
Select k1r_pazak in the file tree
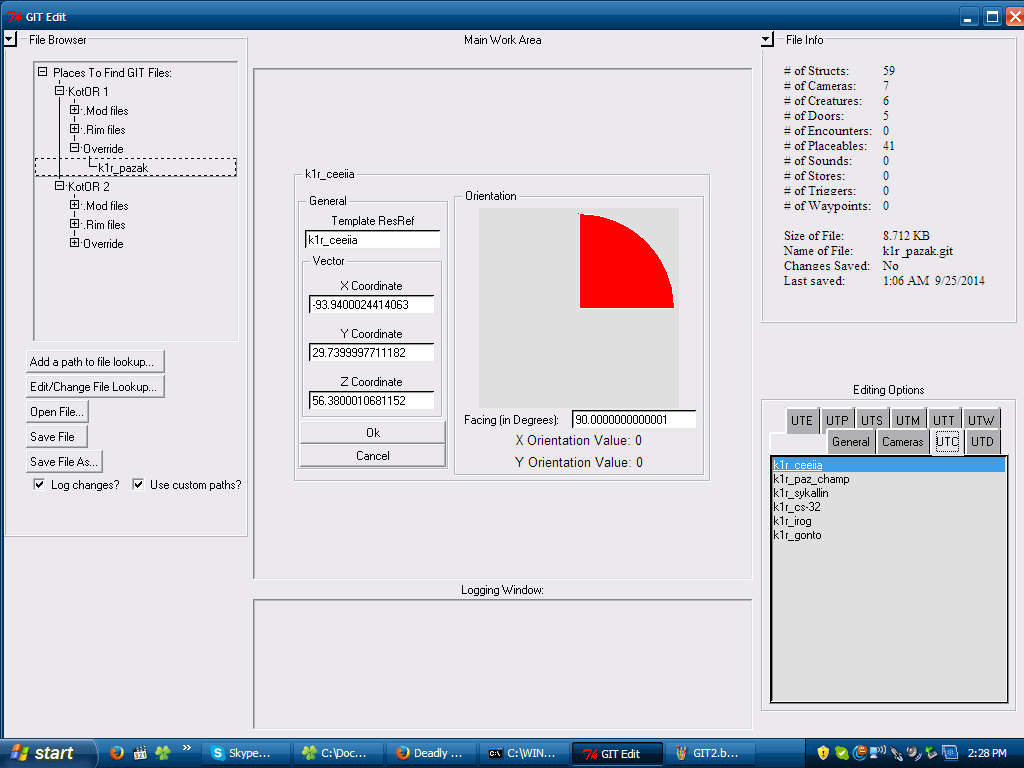pos(123,168)
